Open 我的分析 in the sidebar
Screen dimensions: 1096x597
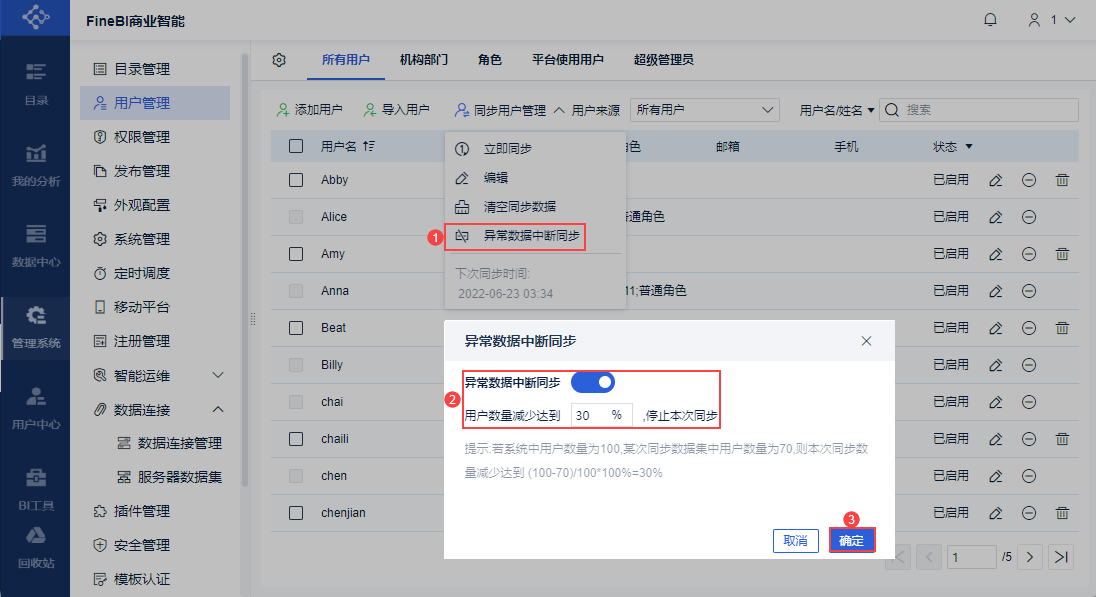pos(36,165)
